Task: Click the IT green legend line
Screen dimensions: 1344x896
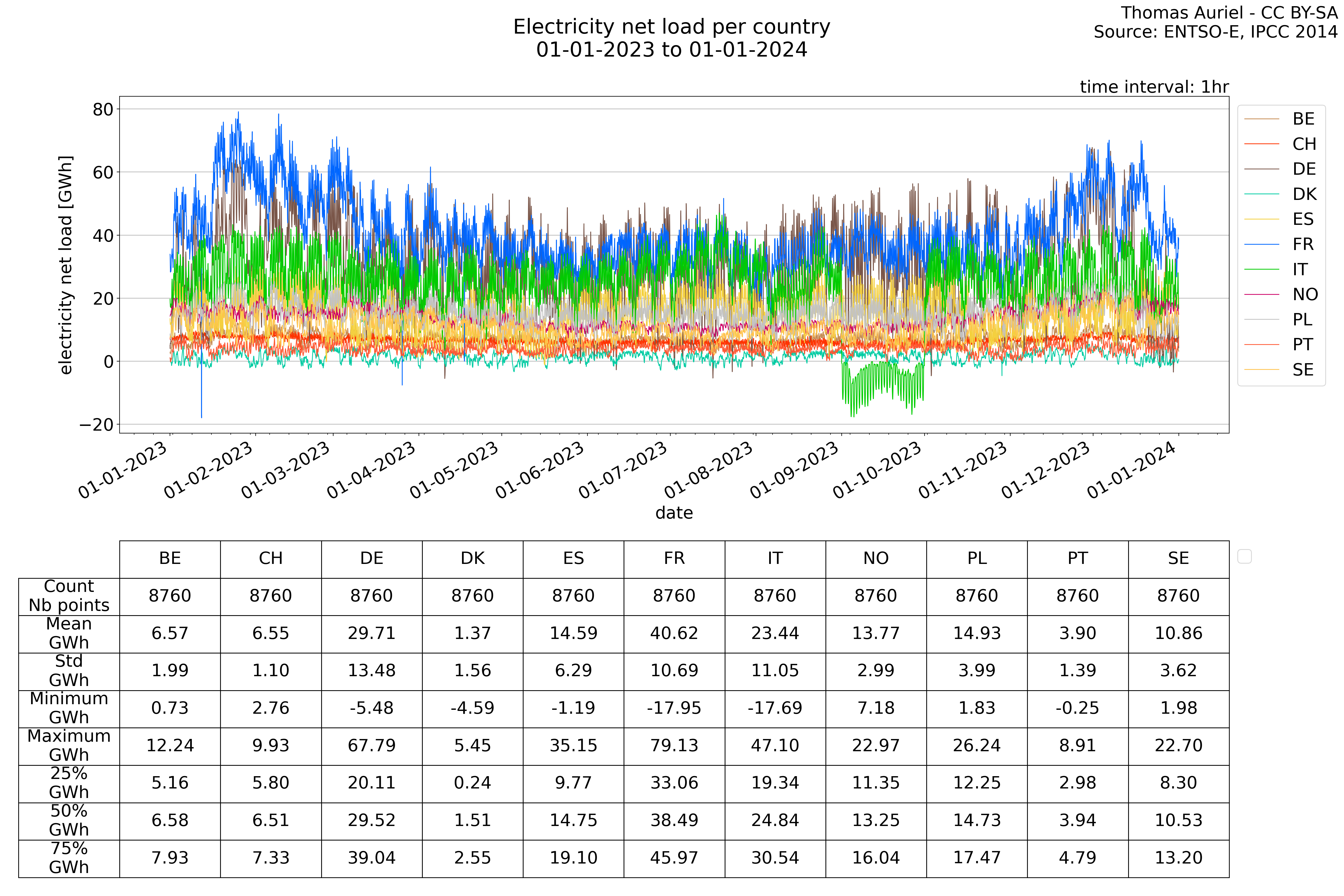Action: 1261,270
